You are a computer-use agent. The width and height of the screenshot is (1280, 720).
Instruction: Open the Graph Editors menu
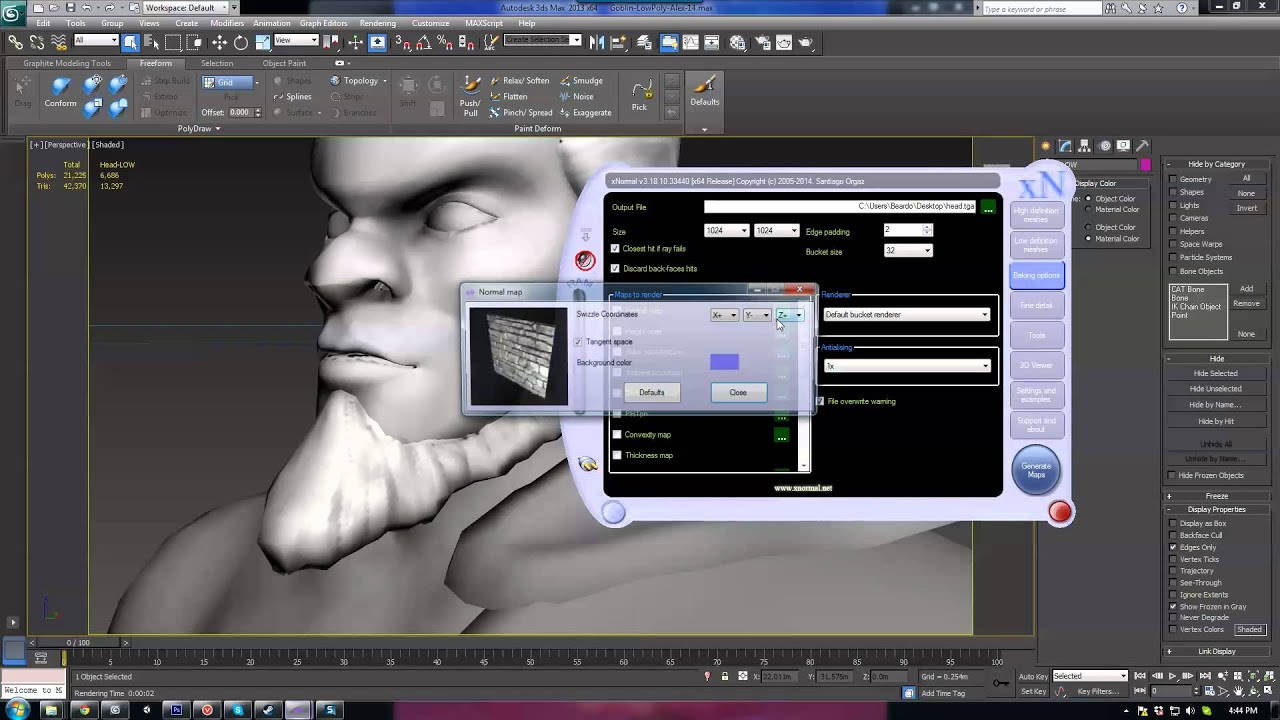click(324, 23)
